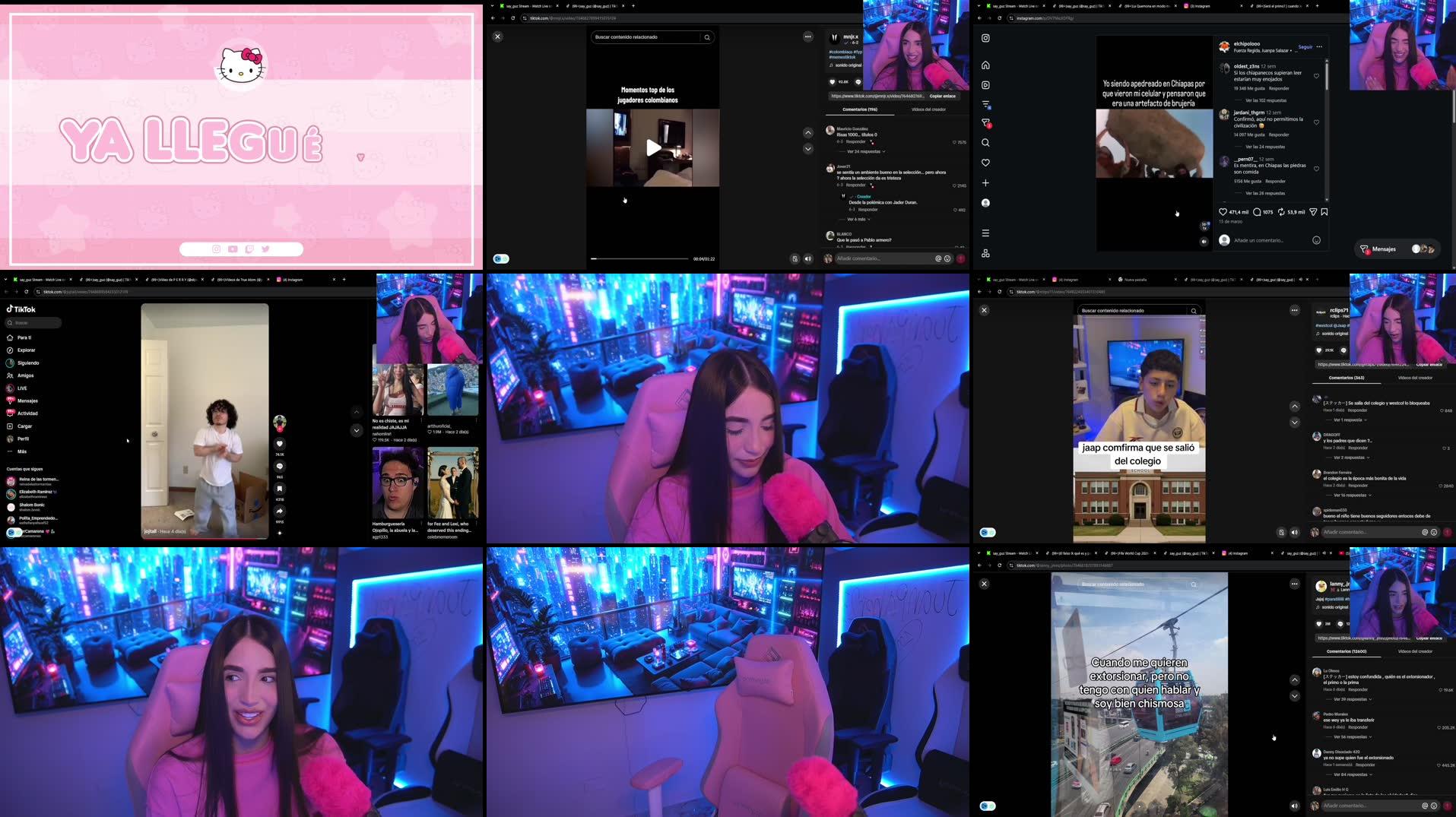
Task: Click the Instagram sidebar search magnifier
Action: (x=985, y=143)
